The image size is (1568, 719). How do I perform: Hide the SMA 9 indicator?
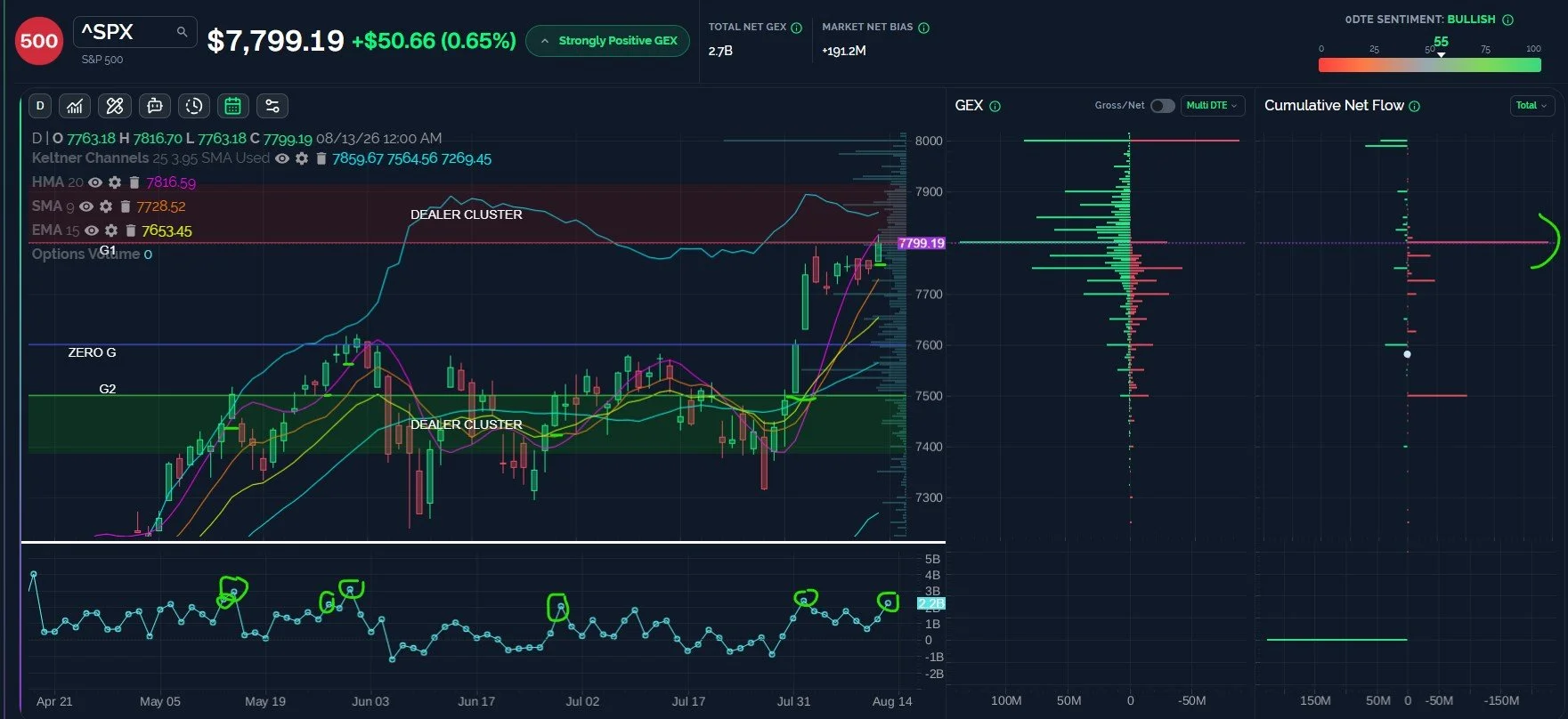pos(86,206)
